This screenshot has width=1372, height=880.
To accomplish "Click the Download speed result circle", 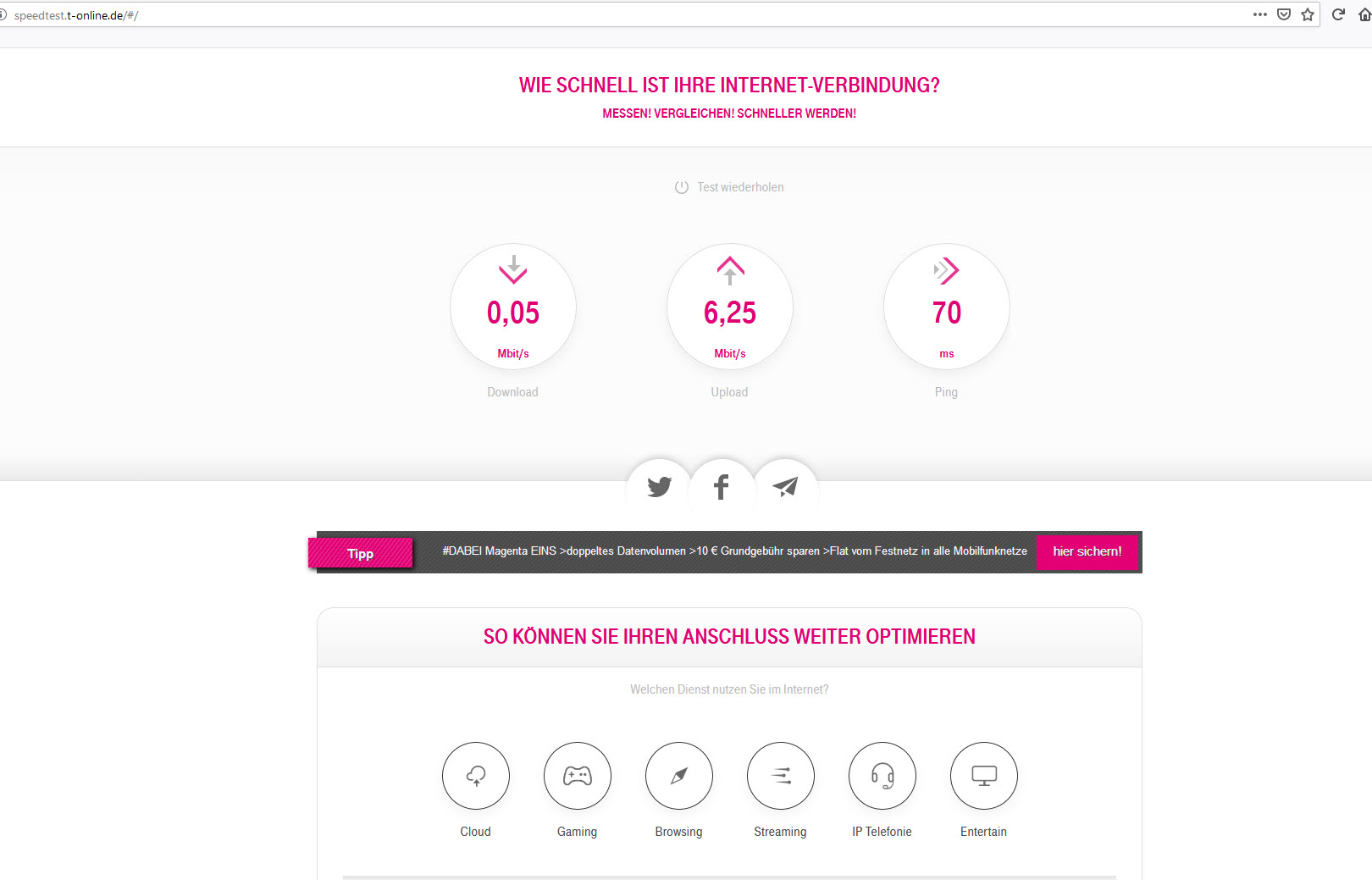I will [x=513, y=307].
